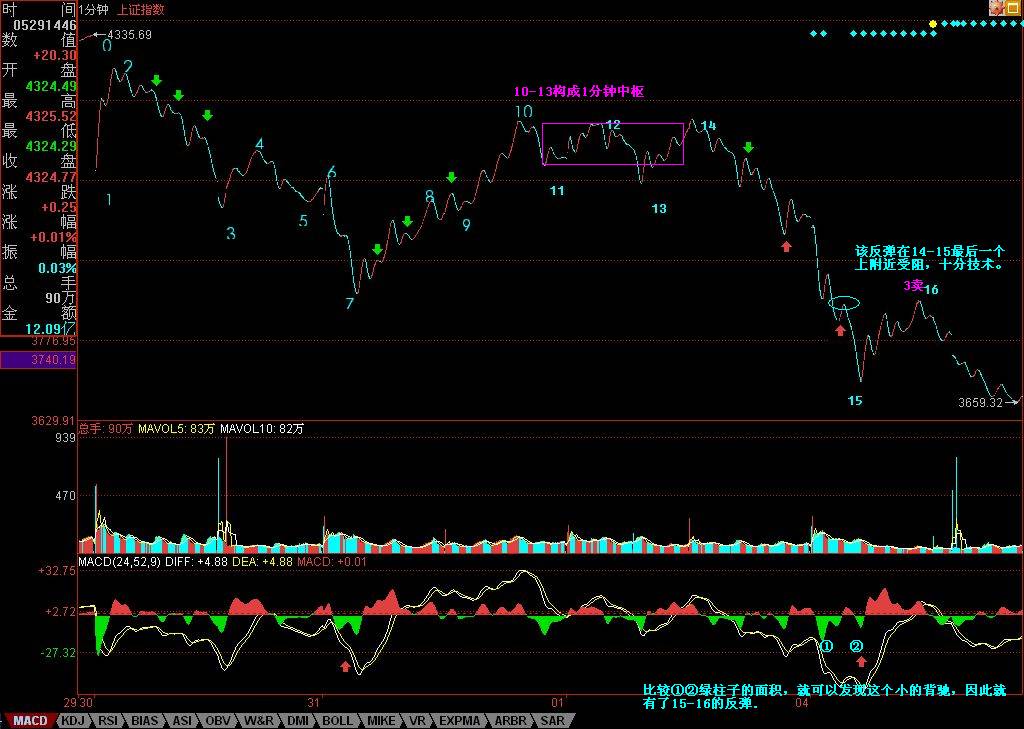Screen dimensions: 1024x729
Task: Click the magenta 3卖 sell signal label
Action: [x=913, y=285]
